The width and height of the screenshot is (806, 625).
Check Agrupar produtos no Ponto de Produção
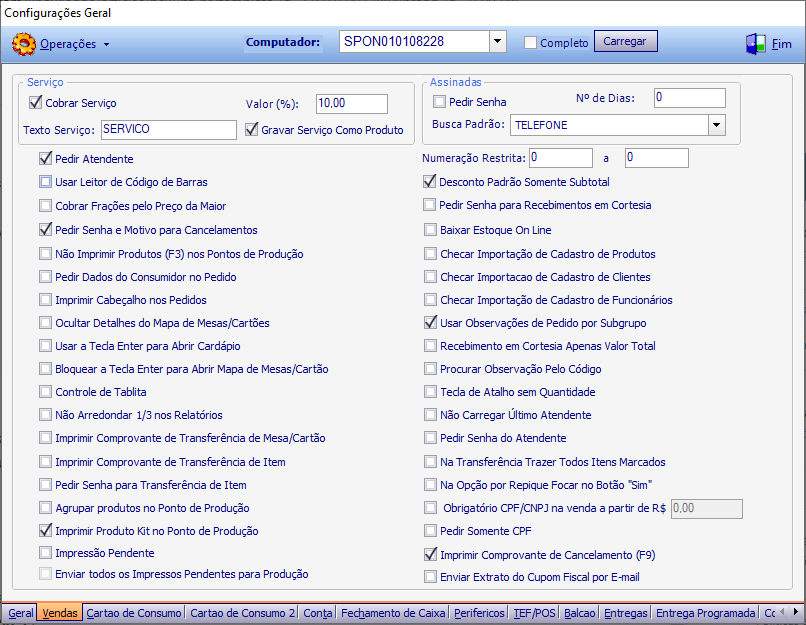pyautogui.click(x=46, y=508)
